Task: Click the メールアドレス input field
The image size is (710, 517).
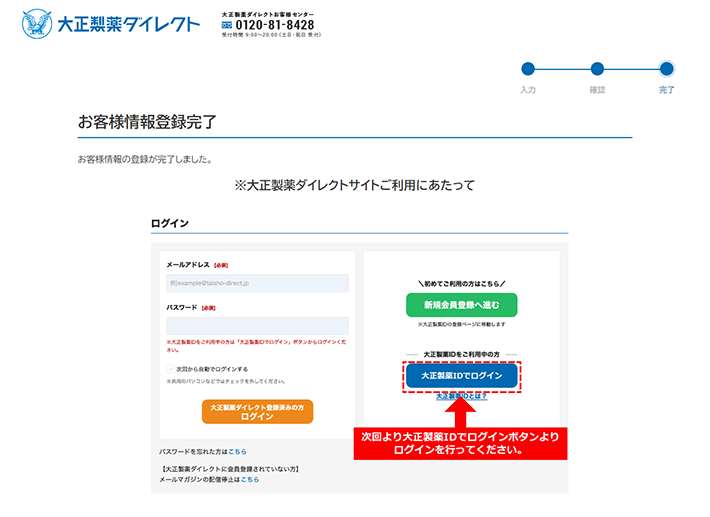Action: coord(257,283)
